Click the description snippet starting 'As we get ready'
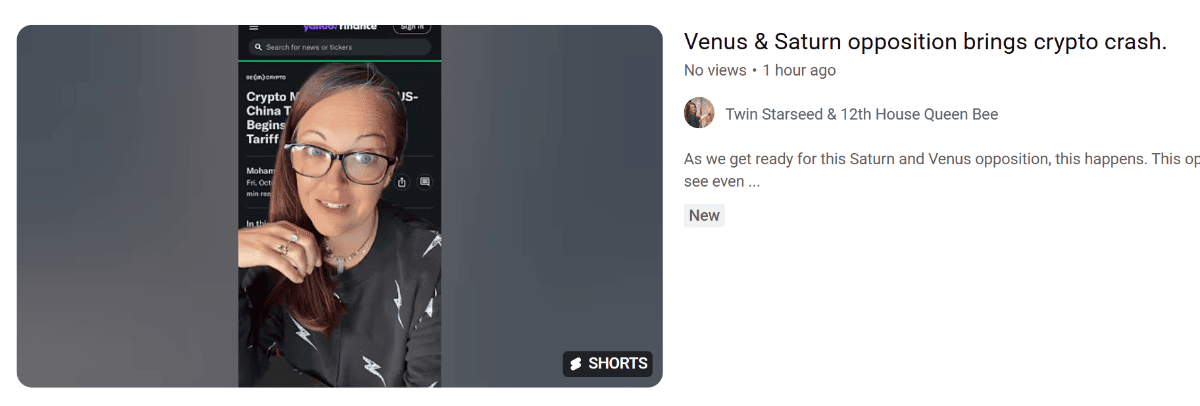Viewport: 1200px width, 406px height. (x=941, y=170)
